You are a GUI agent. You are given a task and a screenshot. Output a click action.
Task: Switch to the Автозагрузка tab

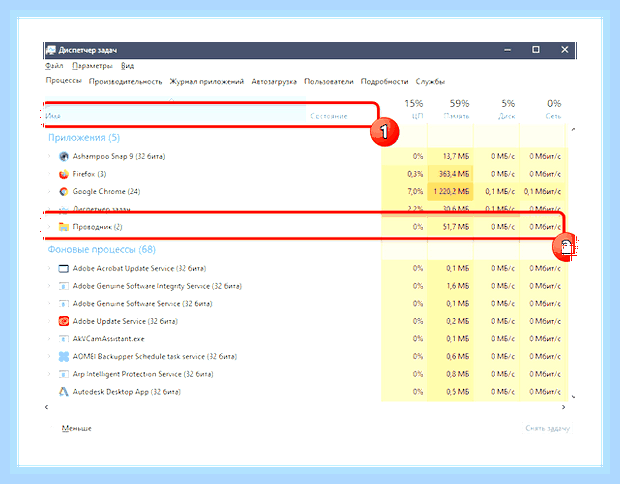pyautogui.click(x=274, y=81)
